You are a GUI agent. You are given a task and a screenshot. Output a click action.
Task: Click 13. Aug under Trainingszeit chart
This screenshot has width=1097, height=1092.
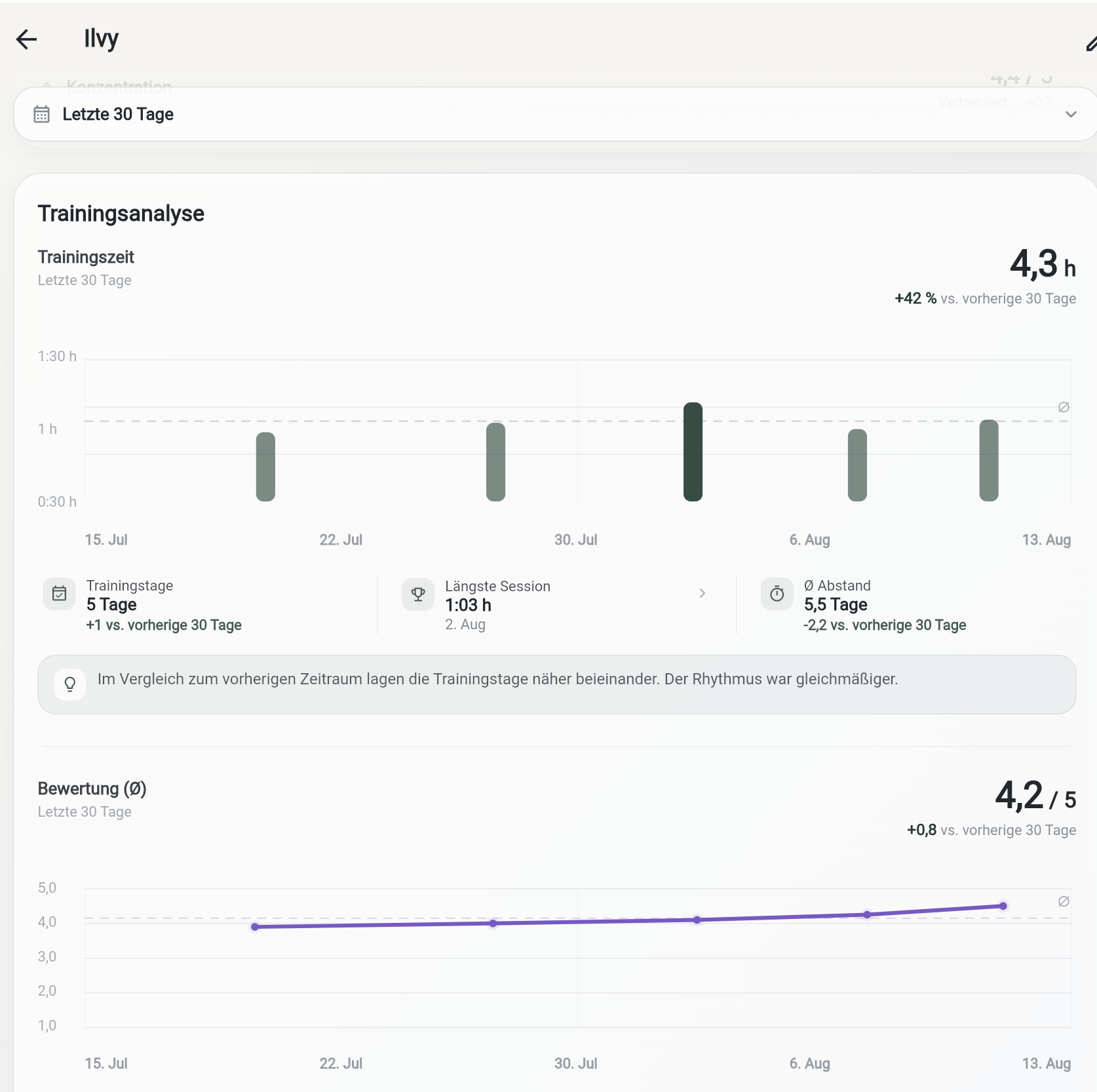tap(1047, 539)
